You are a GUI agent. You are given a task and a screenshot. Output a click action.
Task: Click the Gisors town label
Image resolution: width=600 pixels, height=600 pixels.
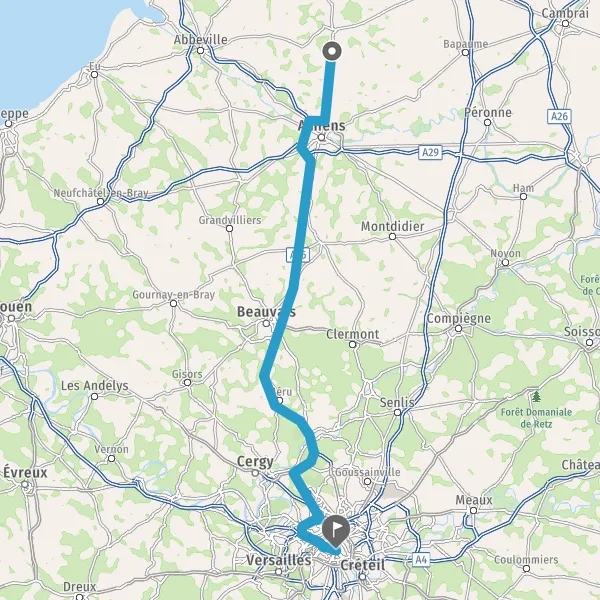point(187,374)
